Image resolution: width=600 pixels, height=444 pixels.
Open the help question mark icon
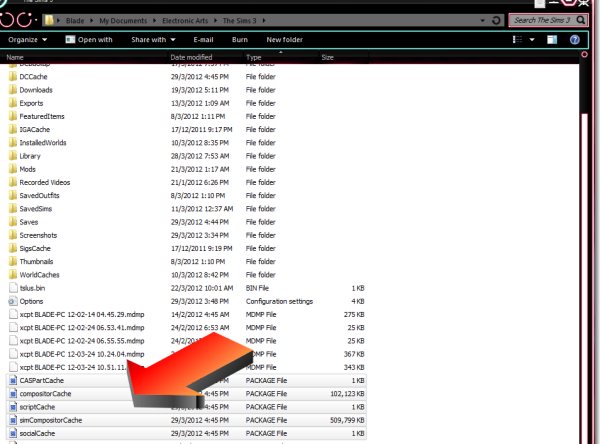click(x=574, y=40)
